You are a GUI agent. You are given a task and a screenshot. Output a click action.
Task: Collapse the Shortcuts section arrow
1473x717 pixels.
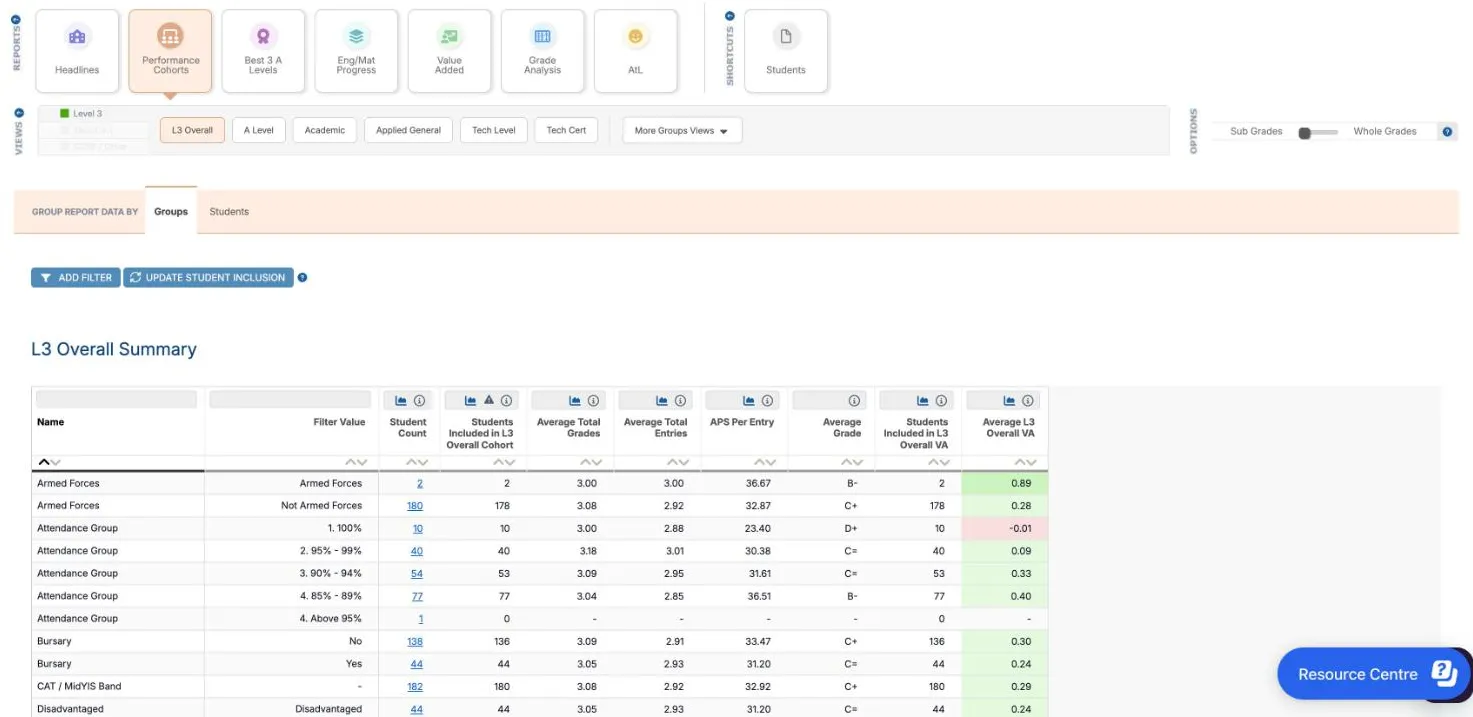[729, 16]
